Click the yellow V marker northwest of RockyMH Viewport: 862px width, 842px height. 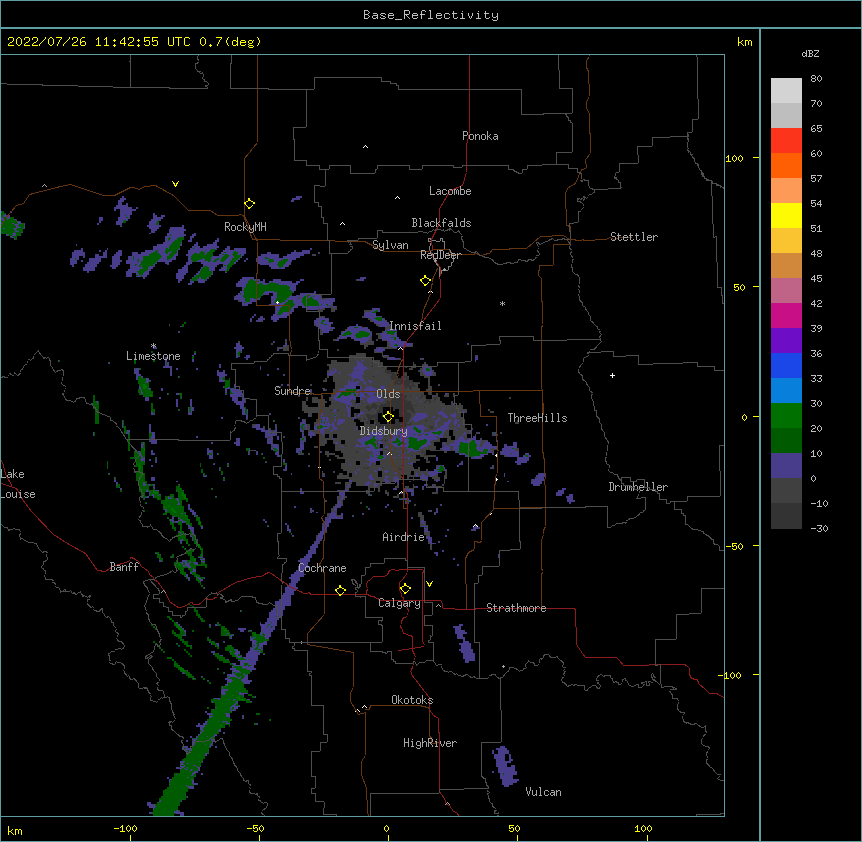pos(175,184)
